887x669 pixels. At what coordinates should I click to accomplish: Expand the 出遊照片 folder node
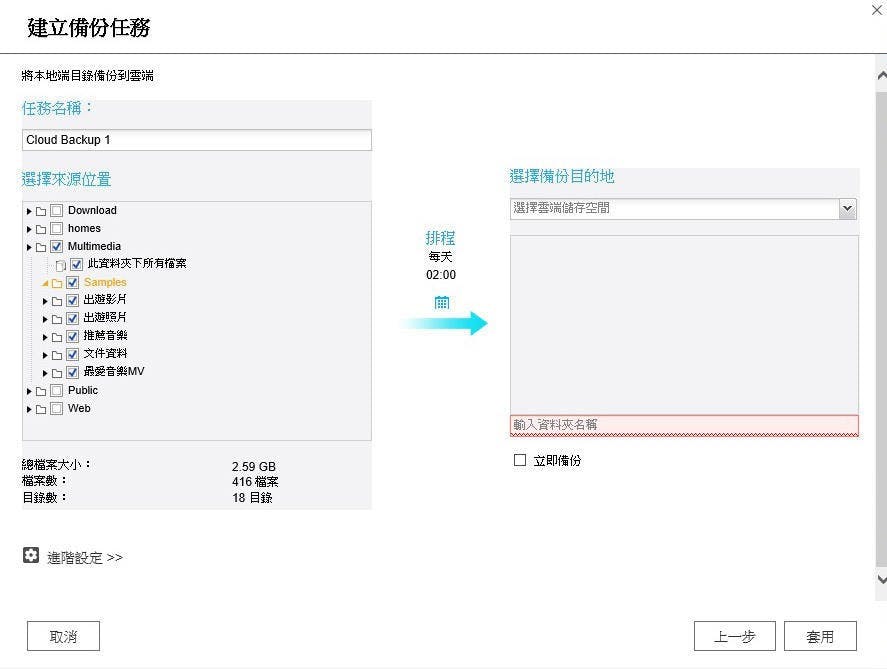point(45,320)
